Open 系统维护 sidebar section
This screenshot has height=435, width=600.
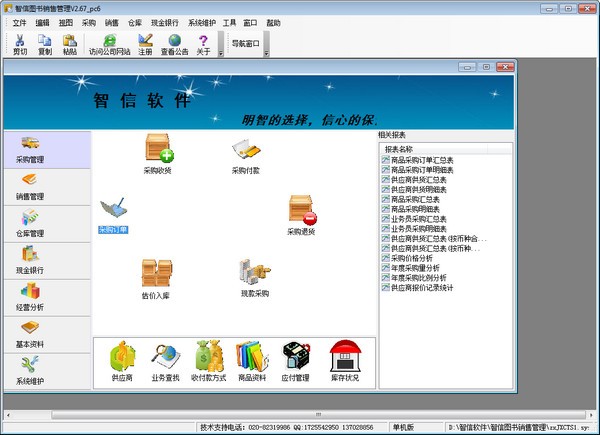[x=47, y=372]
